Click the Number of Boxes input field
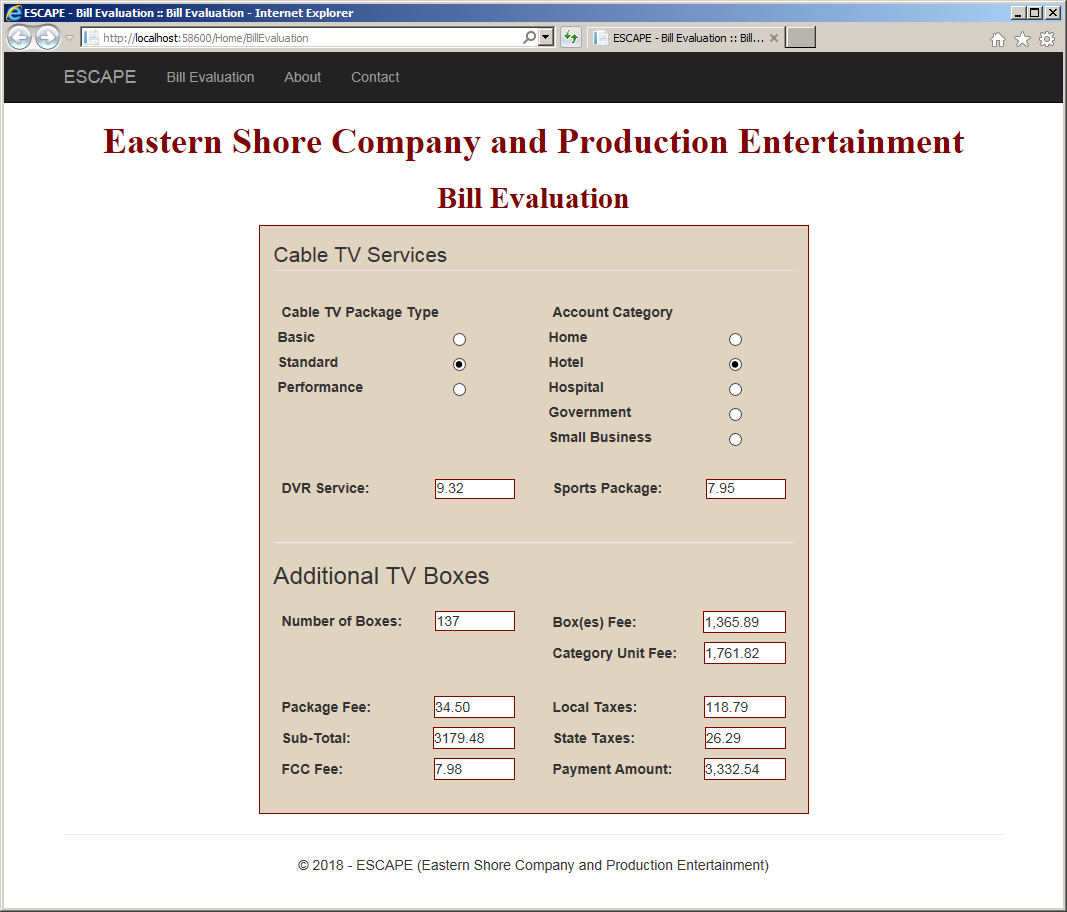Screen dimensions: 1067x912 click(475, 621)
